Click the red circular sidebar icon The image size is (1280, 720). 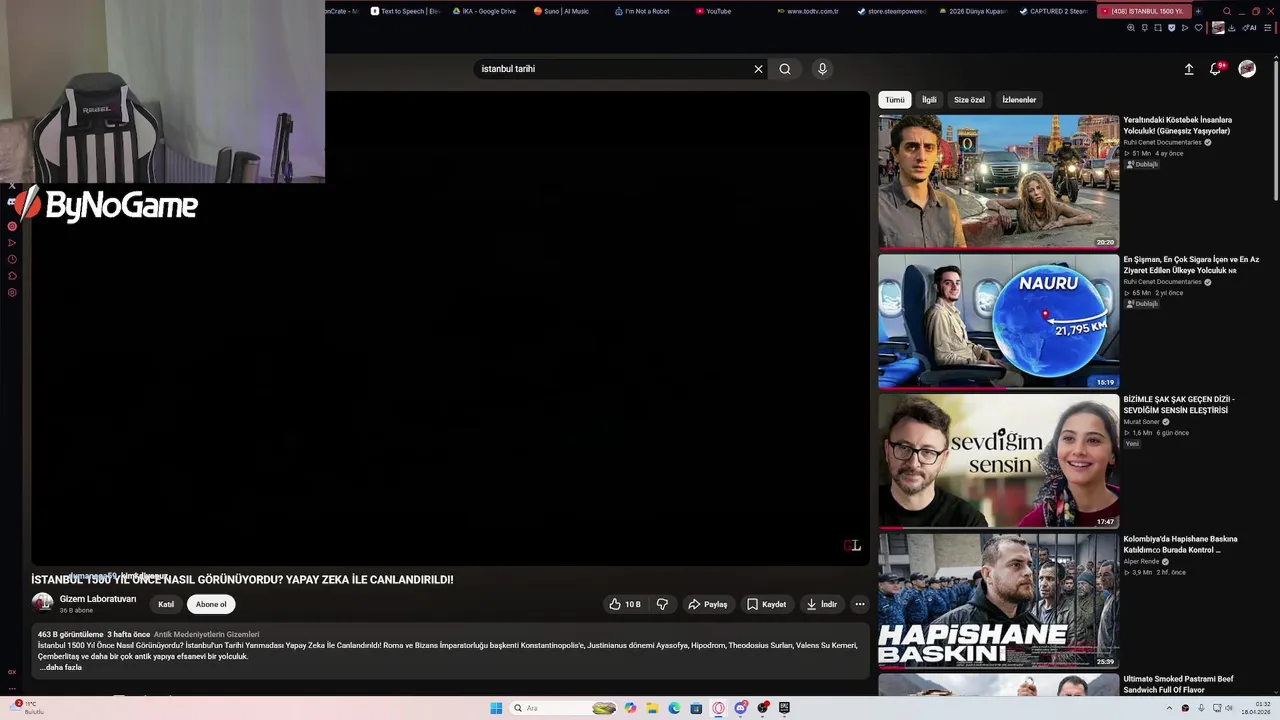tap(12, 226)
